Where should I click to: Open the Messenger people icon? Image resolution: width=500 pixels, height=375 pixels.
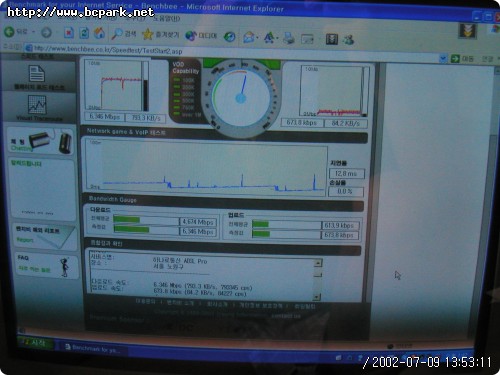[349, 40]
